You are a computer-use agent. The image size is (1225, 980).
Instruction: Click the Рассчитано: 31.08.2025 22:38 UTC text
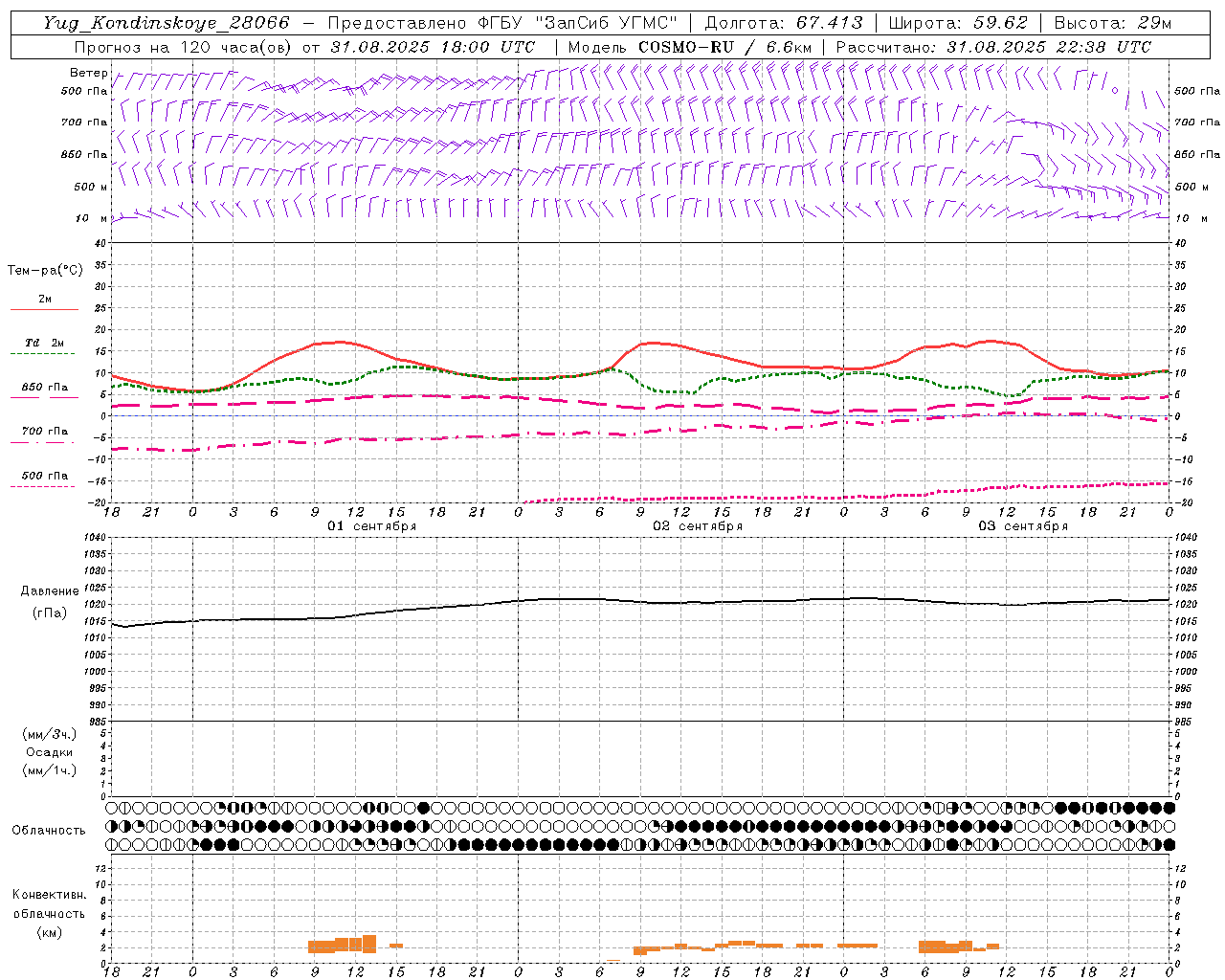tap(993, 47)
